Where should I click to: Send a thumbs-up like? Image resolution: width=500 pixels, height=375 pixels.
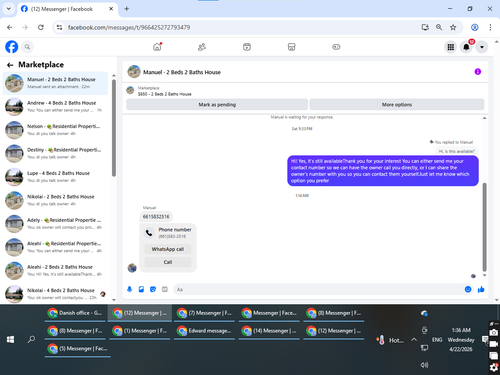481,289
